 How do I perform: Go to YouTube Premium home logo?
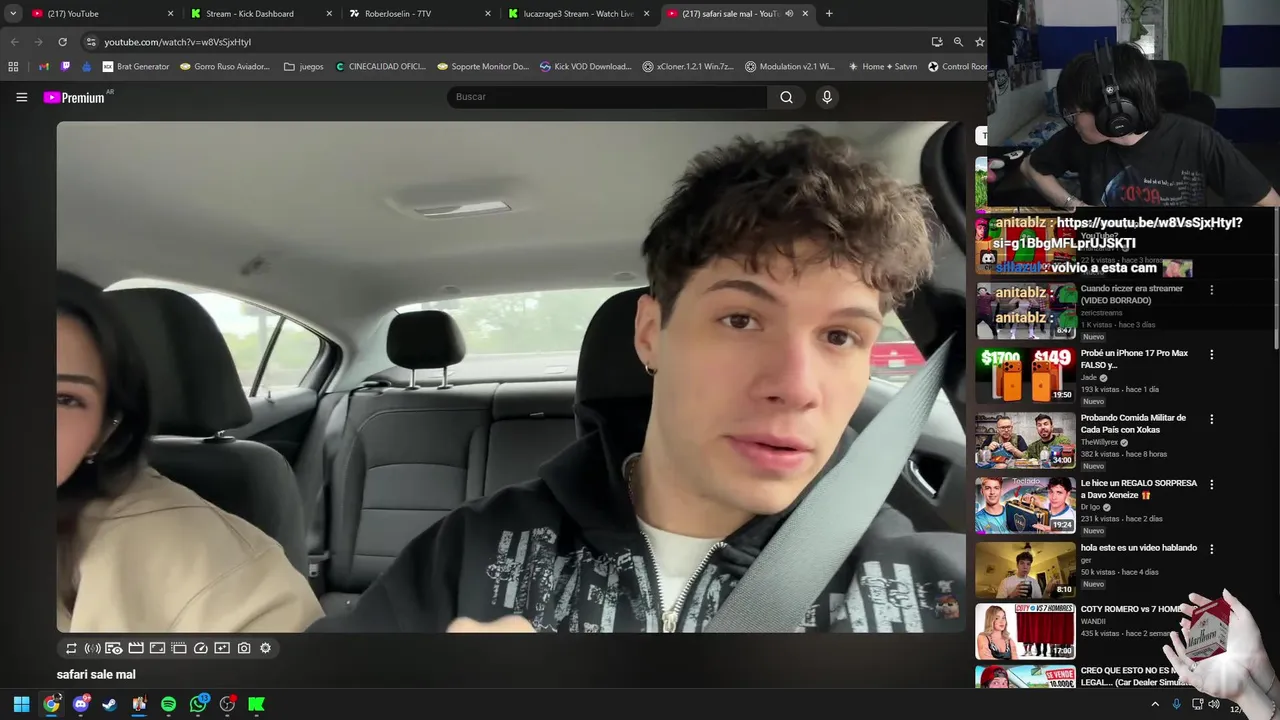point(77,97)
